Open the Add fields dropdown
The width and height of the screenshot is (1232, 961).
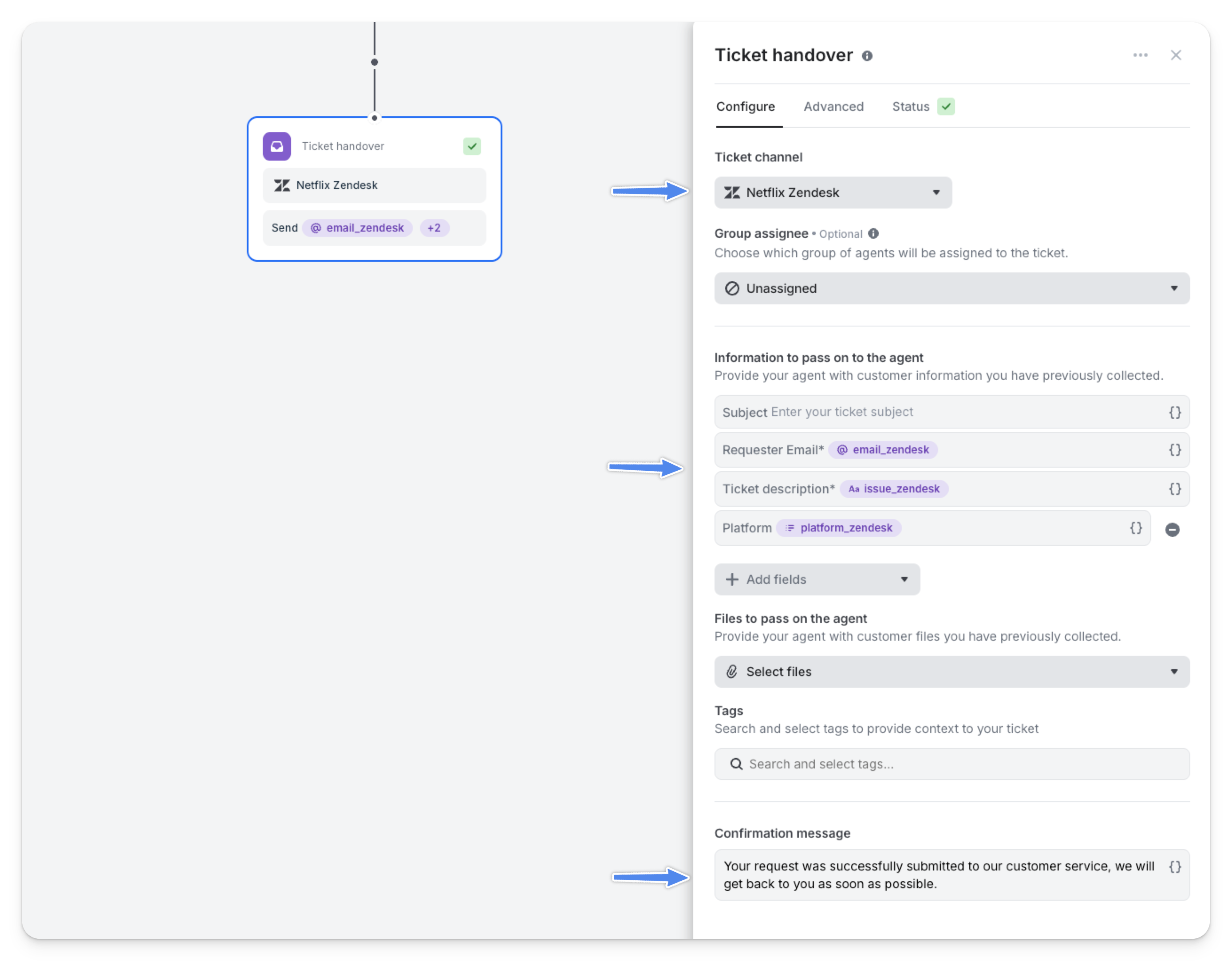[817, 580]
